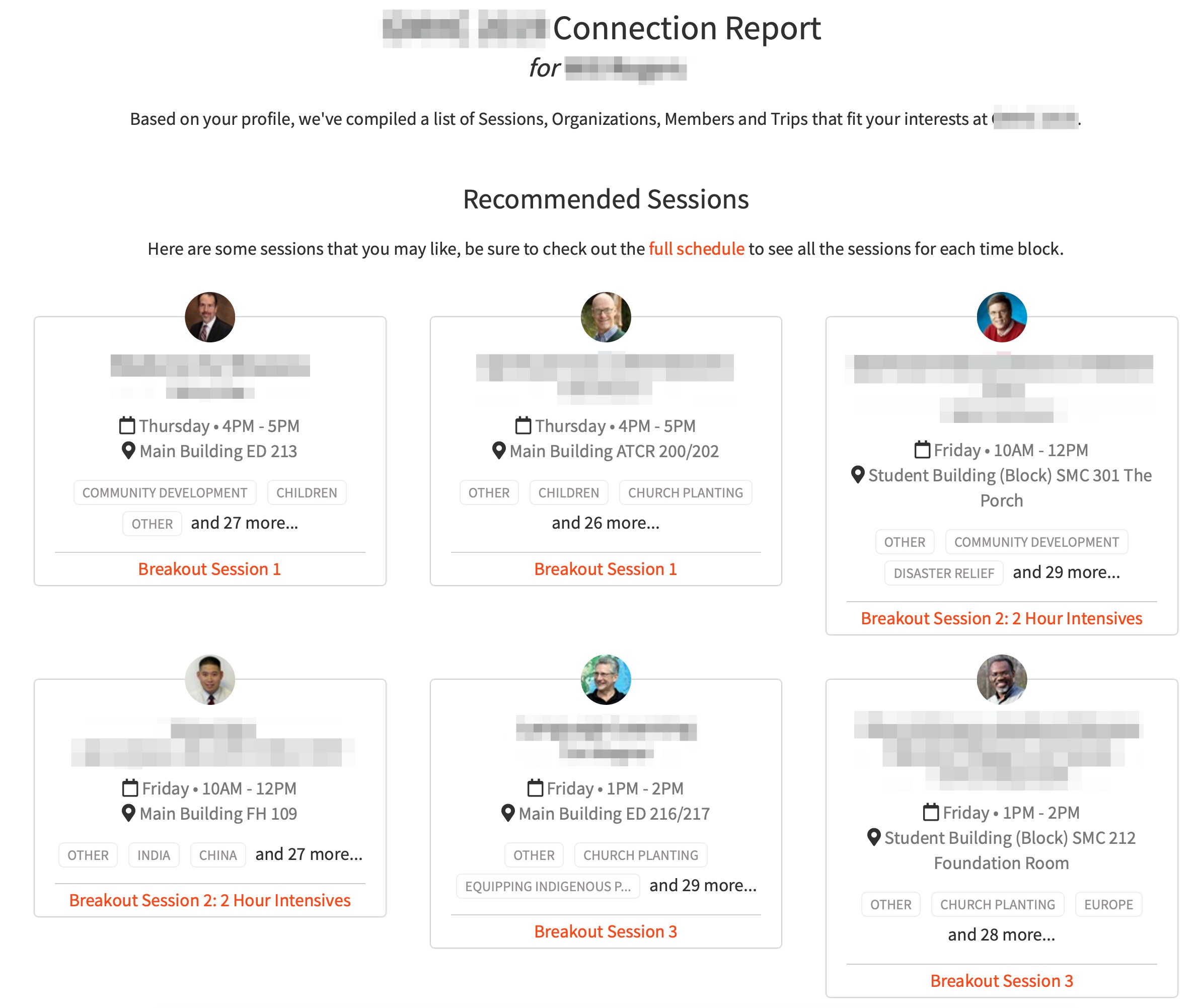Open Breakout Session 1 link in ED 213 card
This screenshot has height=1008, width=1196.
pyautogui.click(x=209, y=568)
